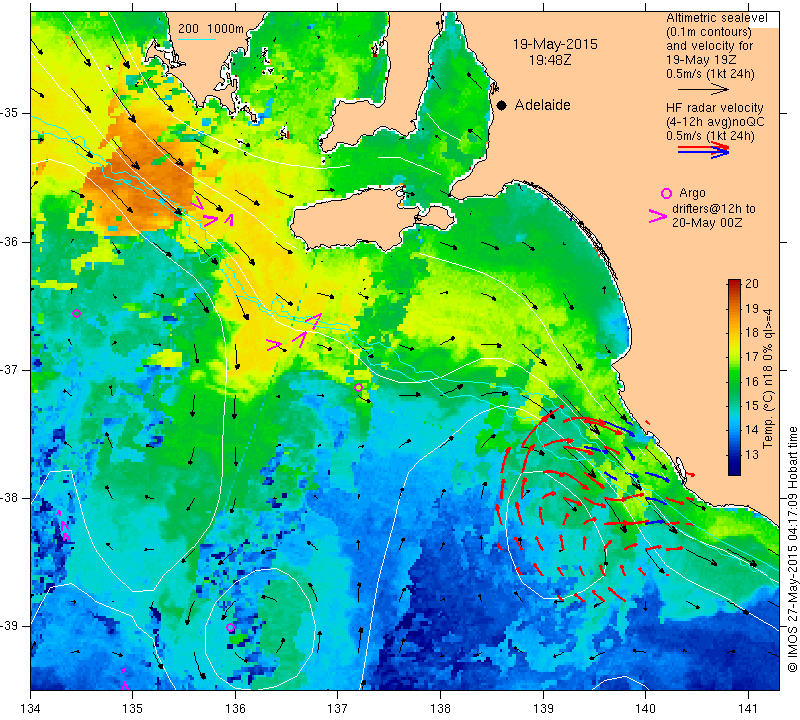
Task: Click the longitude label 137
Action: [x=337, y=709]
